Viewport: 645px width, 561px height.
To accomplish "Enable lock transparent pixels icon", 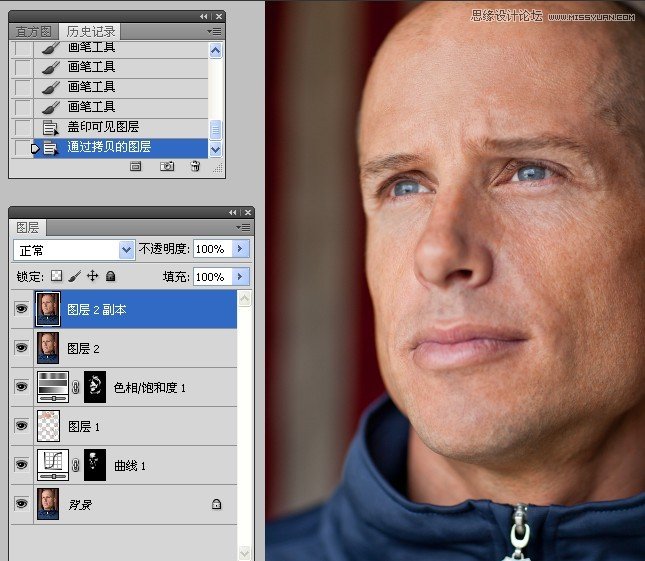I will click(57, 276).
